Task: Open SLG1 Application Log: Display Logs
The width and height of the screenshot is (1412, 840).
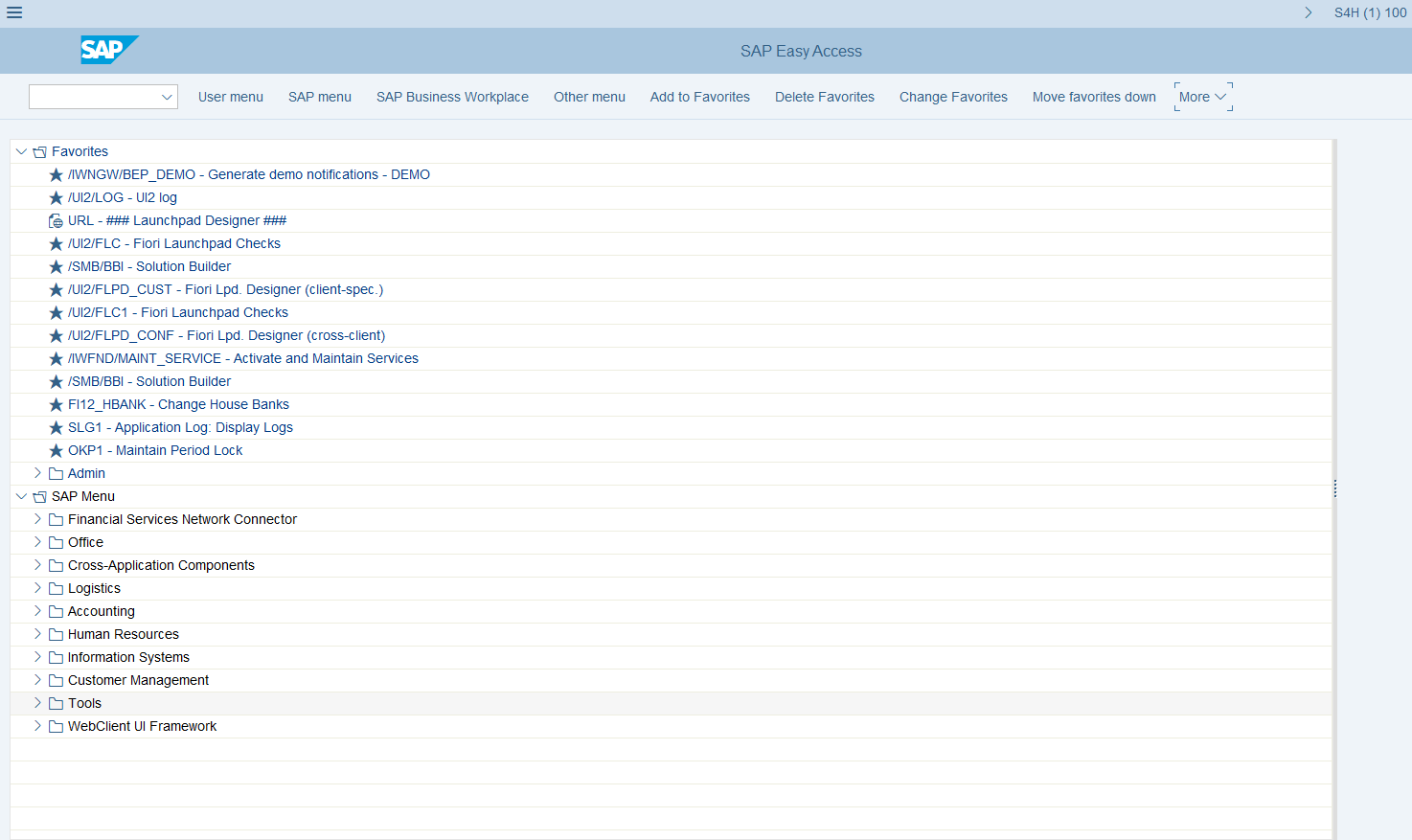Action: [180, 428]
